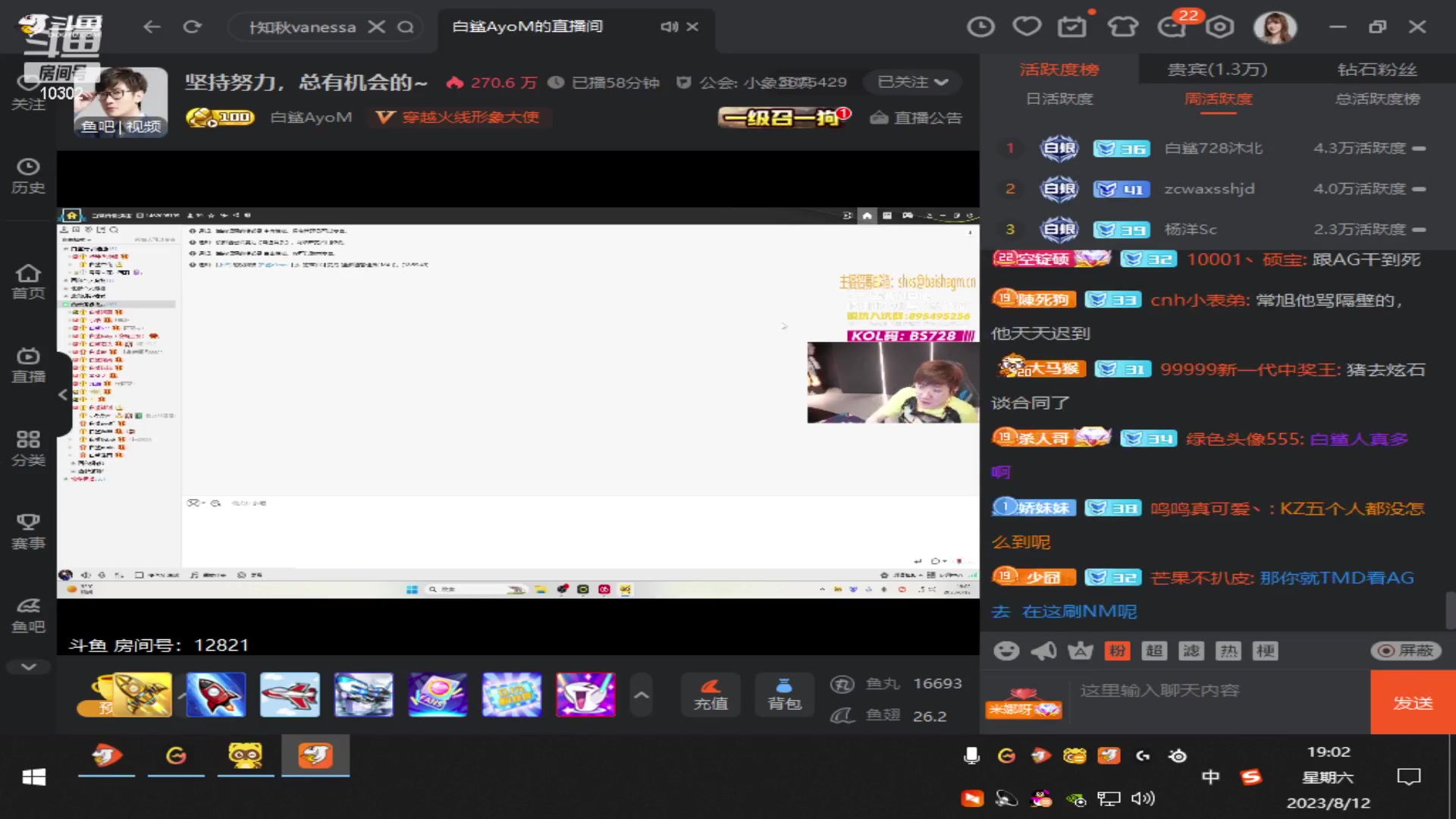Toggle the 滤 filter button
Viewport: 1456px width, 819px height.
point(1191,651)
